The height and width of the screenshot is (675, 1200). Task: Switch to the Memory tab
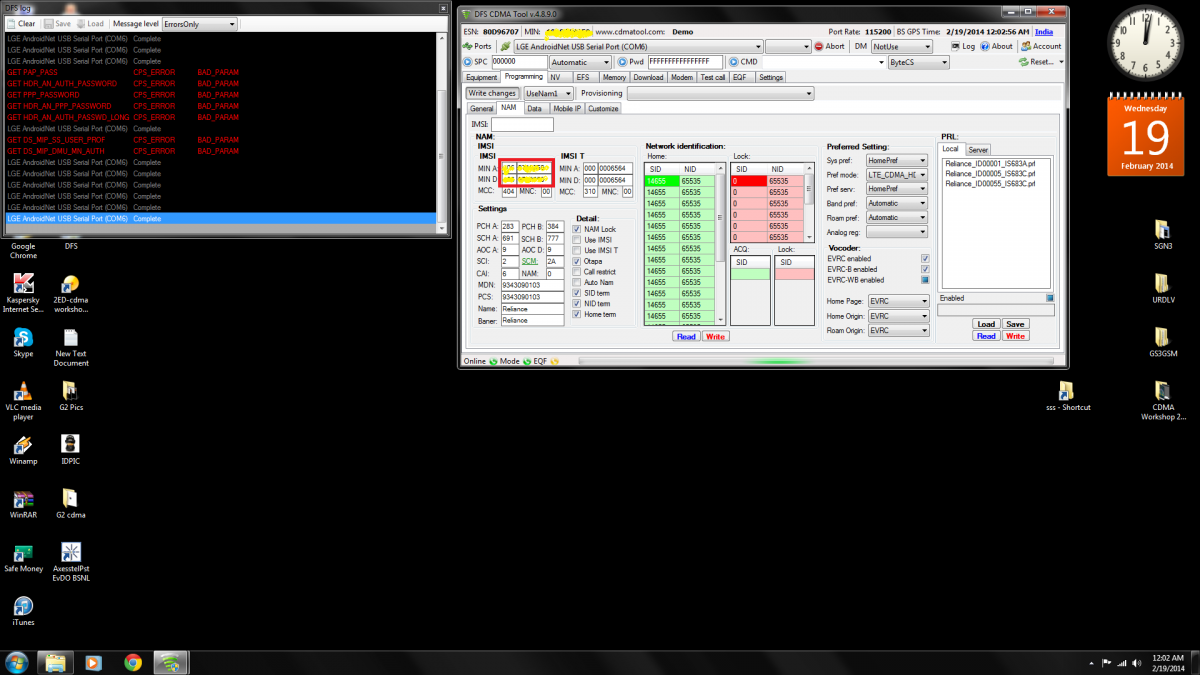point(614,77)
